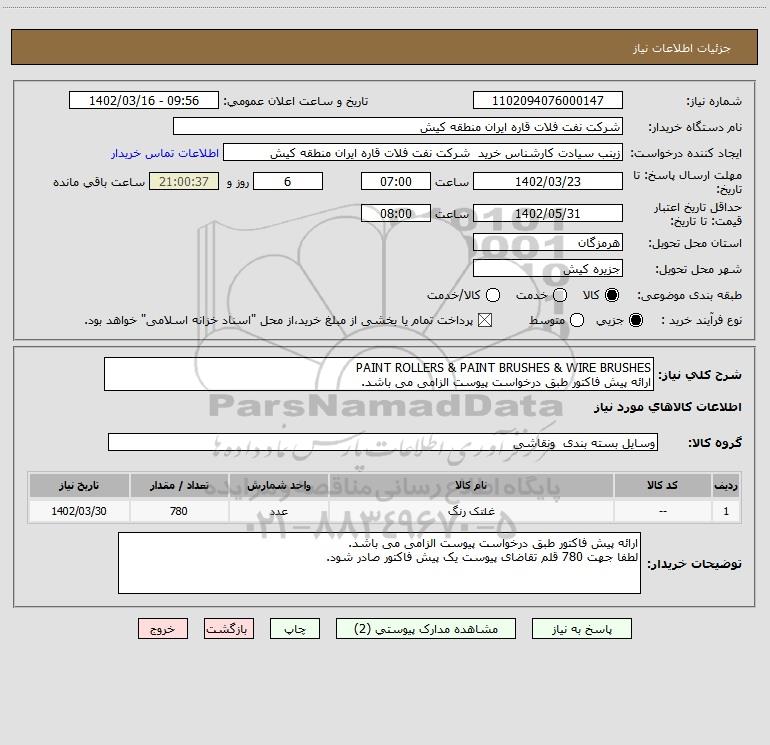Select the متوسط purchase type radio

[x=577, y=321]
